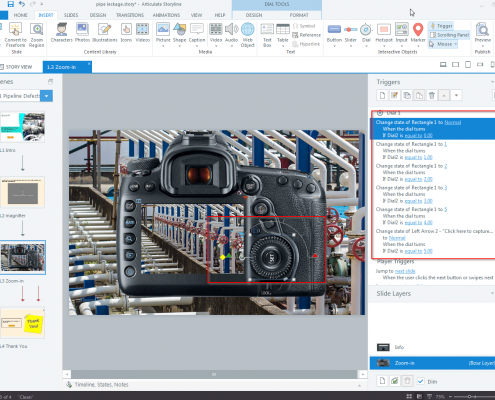Open the Video dropdown
Image resolution: width=495 pixels, height=400 pixels.
[x=216, y=46]
